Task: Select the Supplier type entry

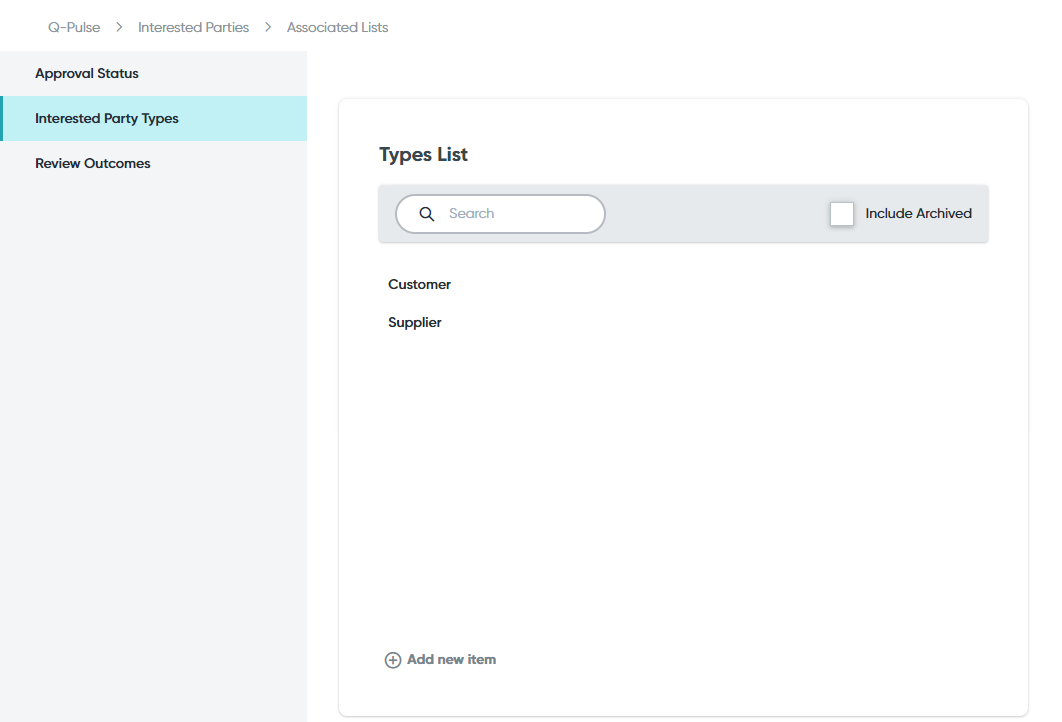Action: tap(415, 322)
